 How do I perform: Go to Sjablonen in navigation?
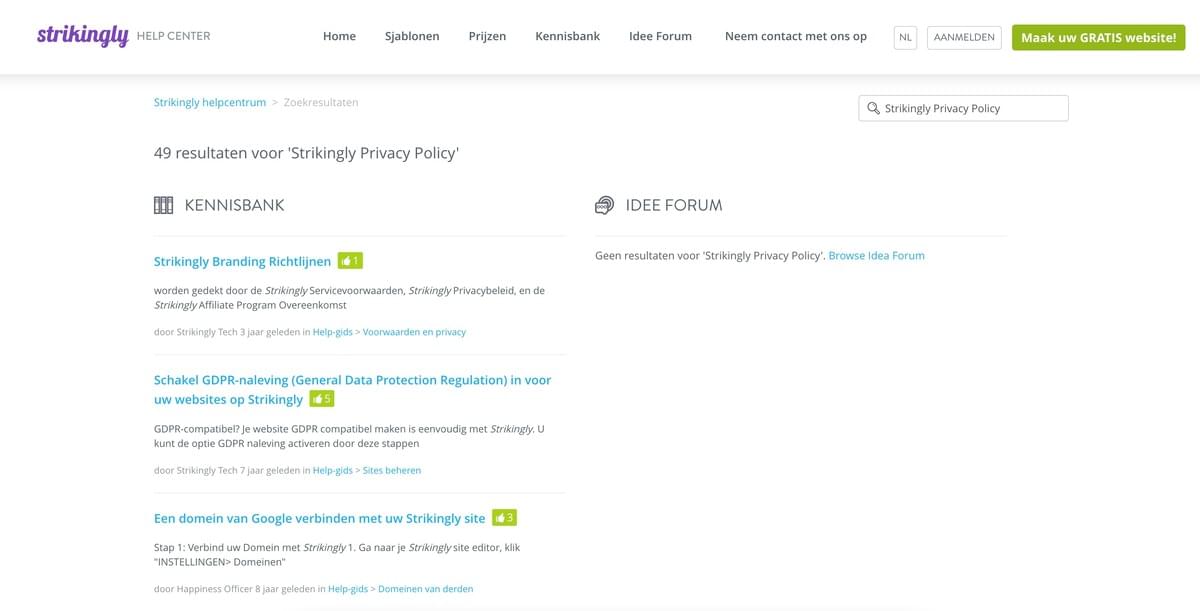[x=411, y=36]
